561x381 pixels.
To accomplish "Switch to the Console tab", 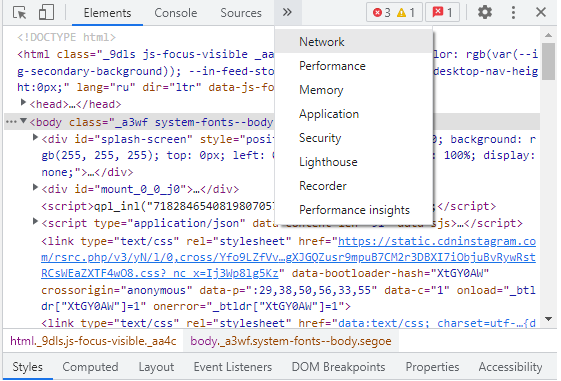I will point(176,13).
